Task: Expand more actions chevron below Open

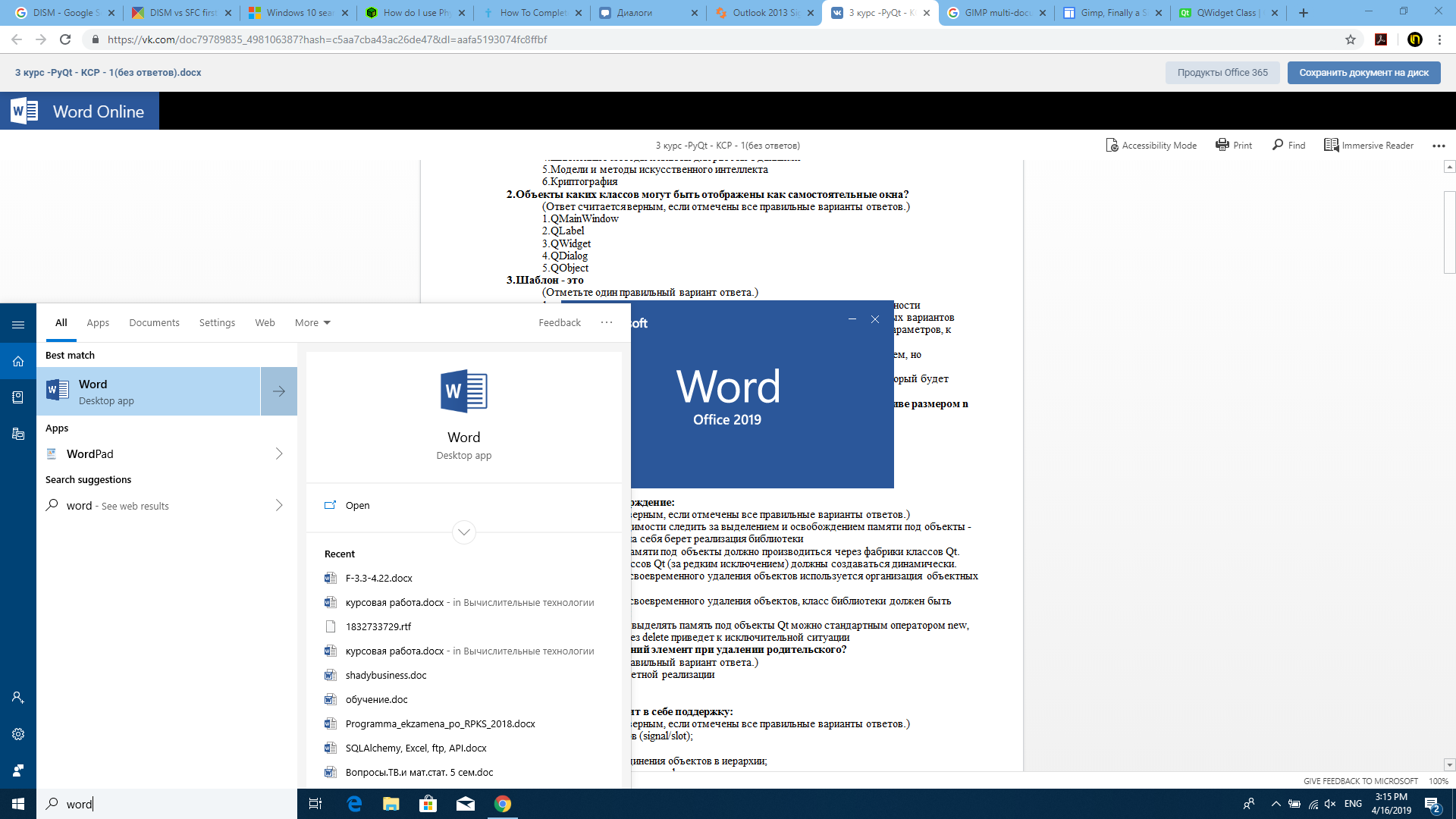Action: pos(464,532)
